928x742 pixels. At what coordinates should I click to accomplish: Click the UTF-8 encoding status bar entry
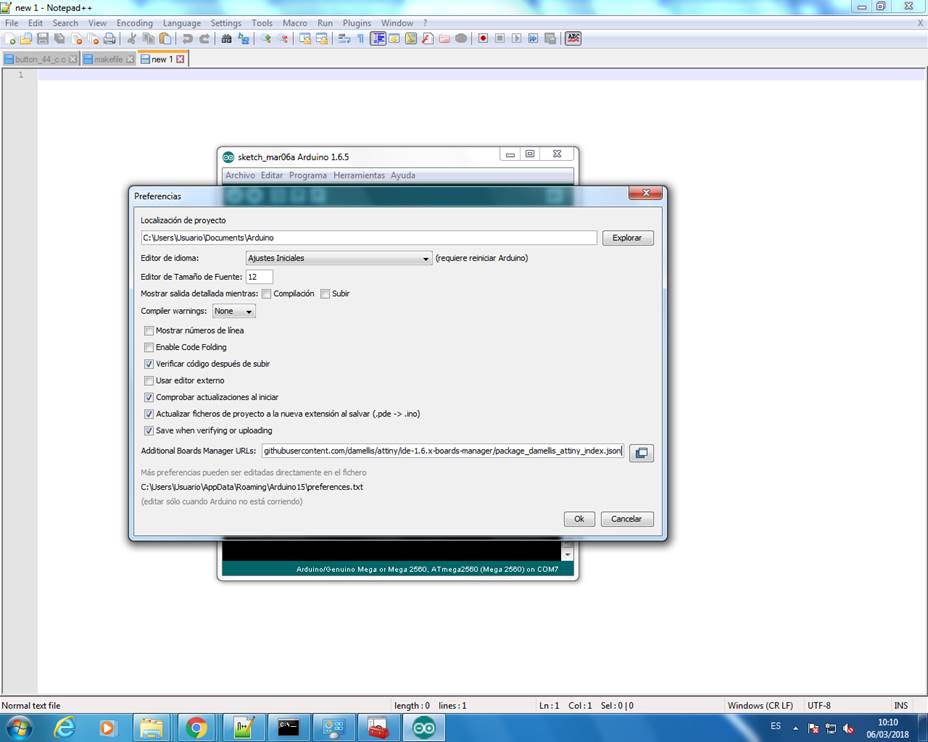point(819,705)
